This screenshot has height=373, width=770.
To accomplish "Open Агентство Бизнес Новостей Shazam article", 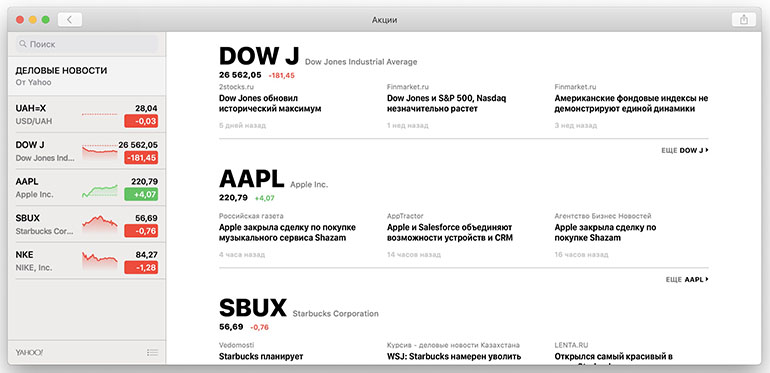I will [605, 233].
